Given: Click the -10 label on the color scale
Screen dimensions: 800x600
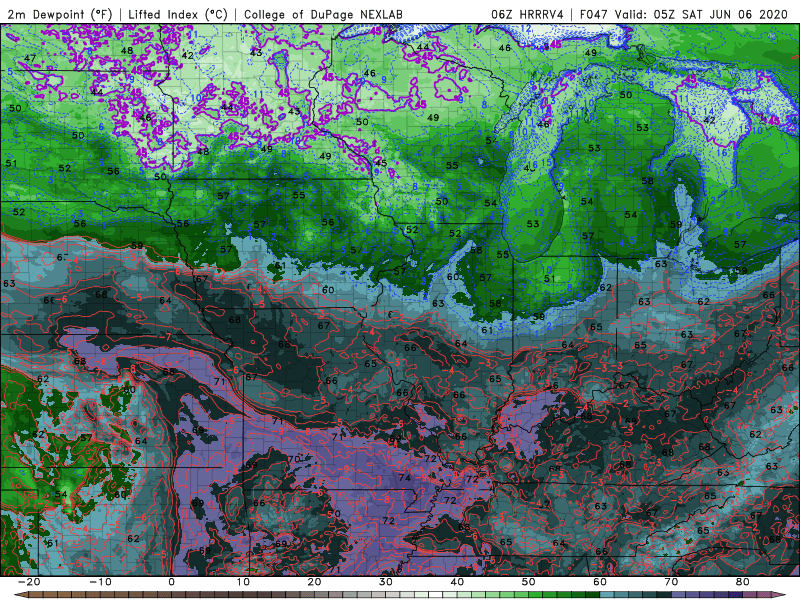Looking at the screenshot, I should [x=100, y=582].
